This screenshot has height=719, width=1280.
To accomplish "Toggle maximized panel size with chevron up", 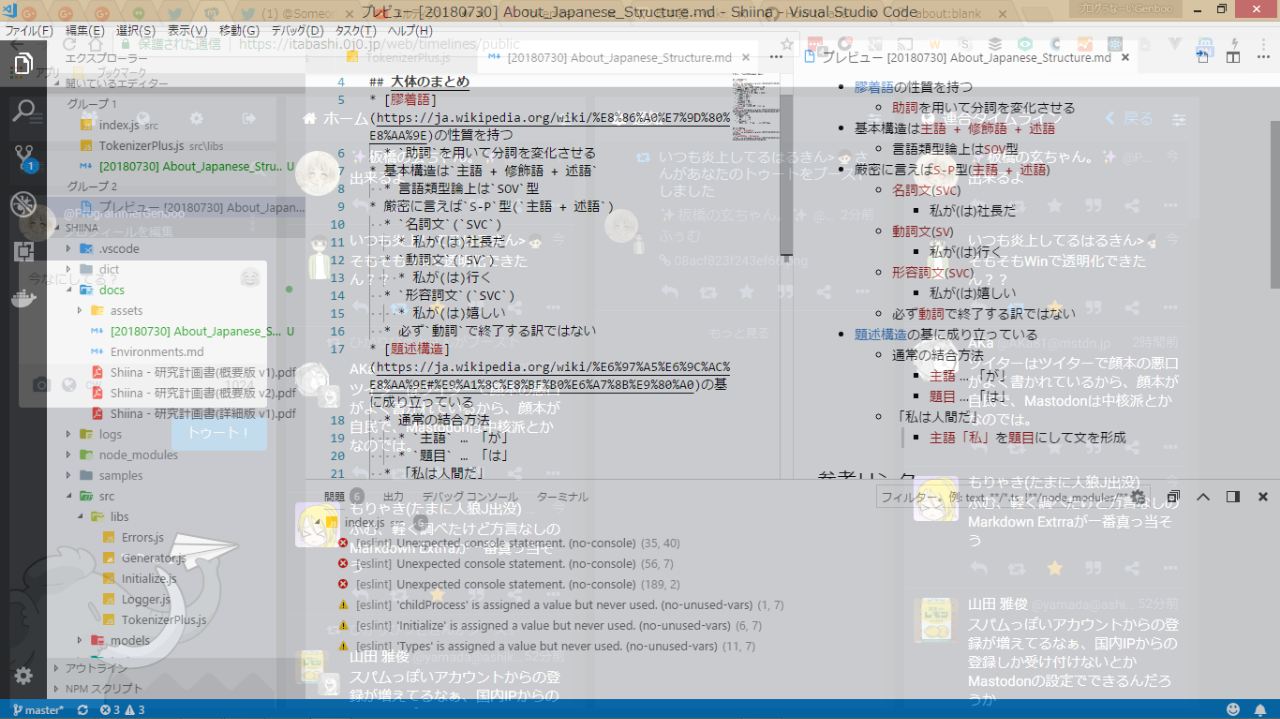I will [1203, 497].
